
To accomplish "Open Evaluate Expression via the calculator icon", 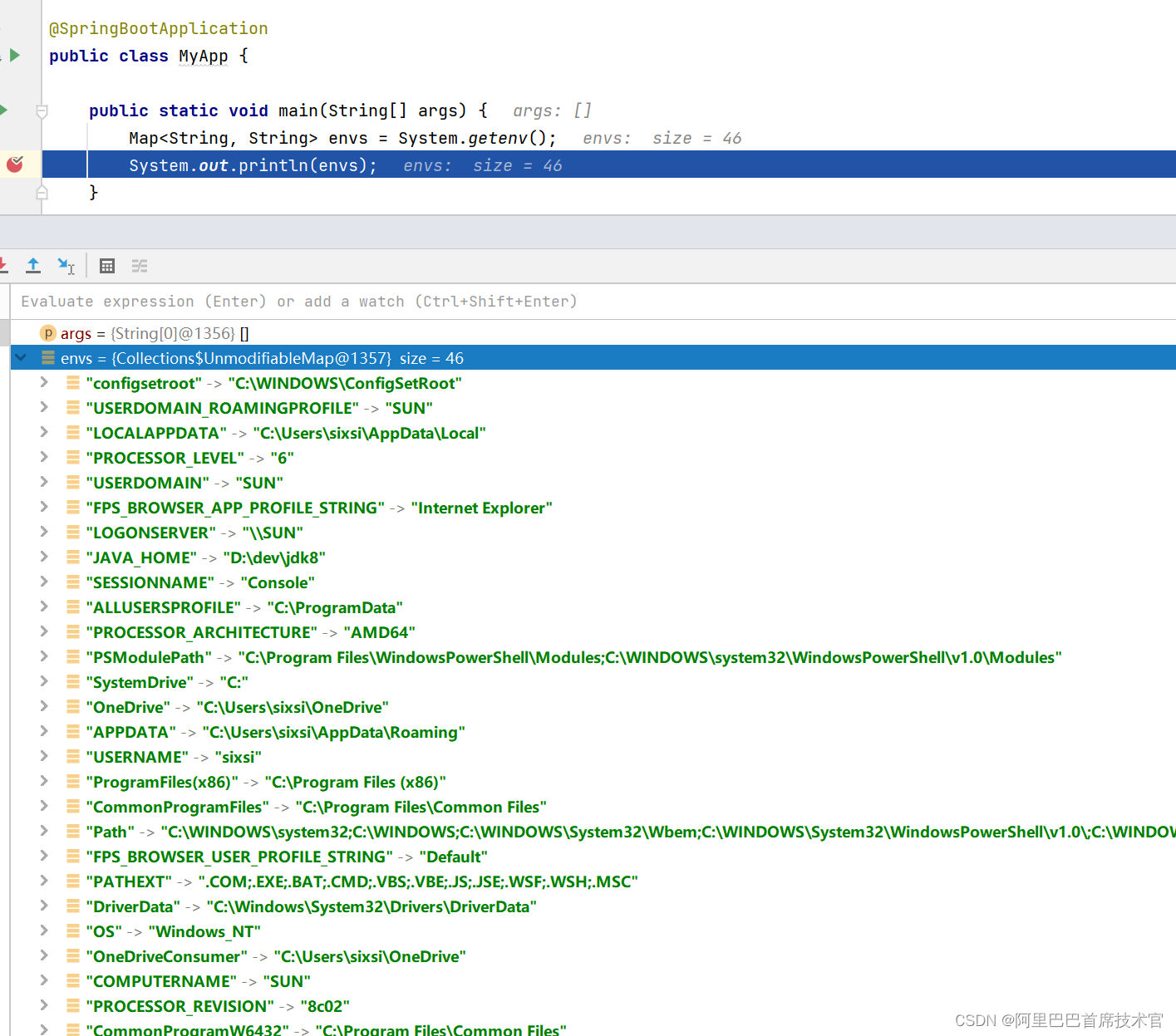I will 106,266.
